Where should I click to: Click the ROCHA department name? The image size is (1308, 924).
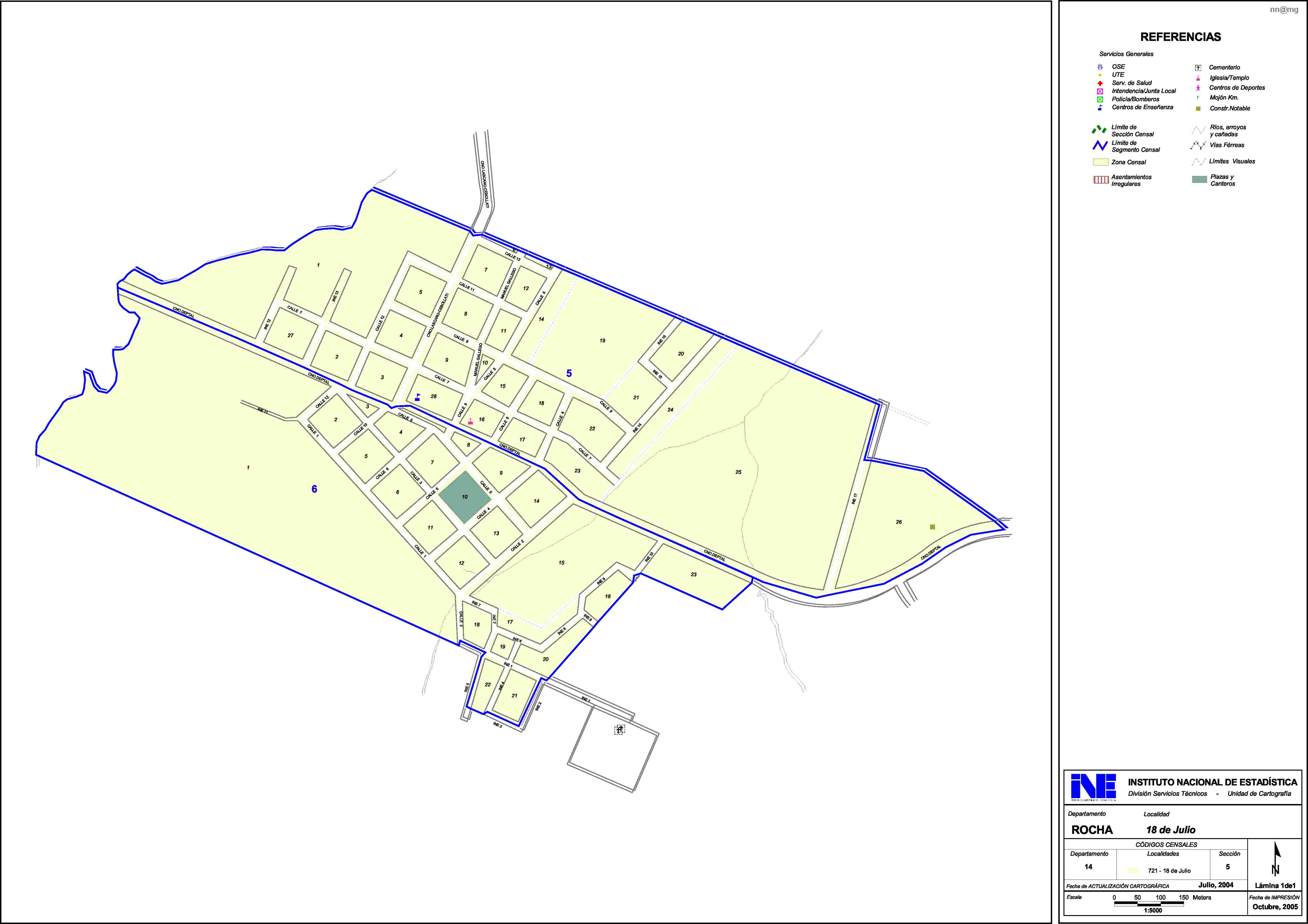pos(1092,830)
